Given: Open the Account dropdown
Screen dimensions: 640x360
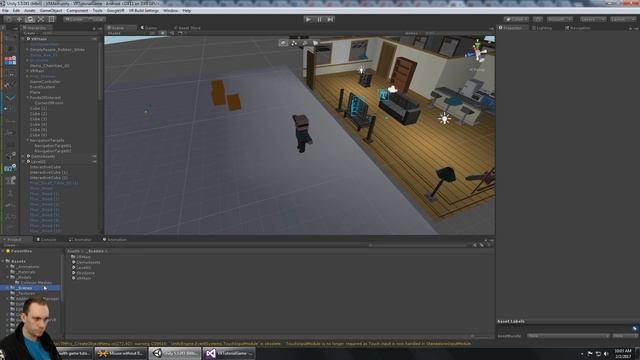Looking at the screenshot, I should 560,19.
